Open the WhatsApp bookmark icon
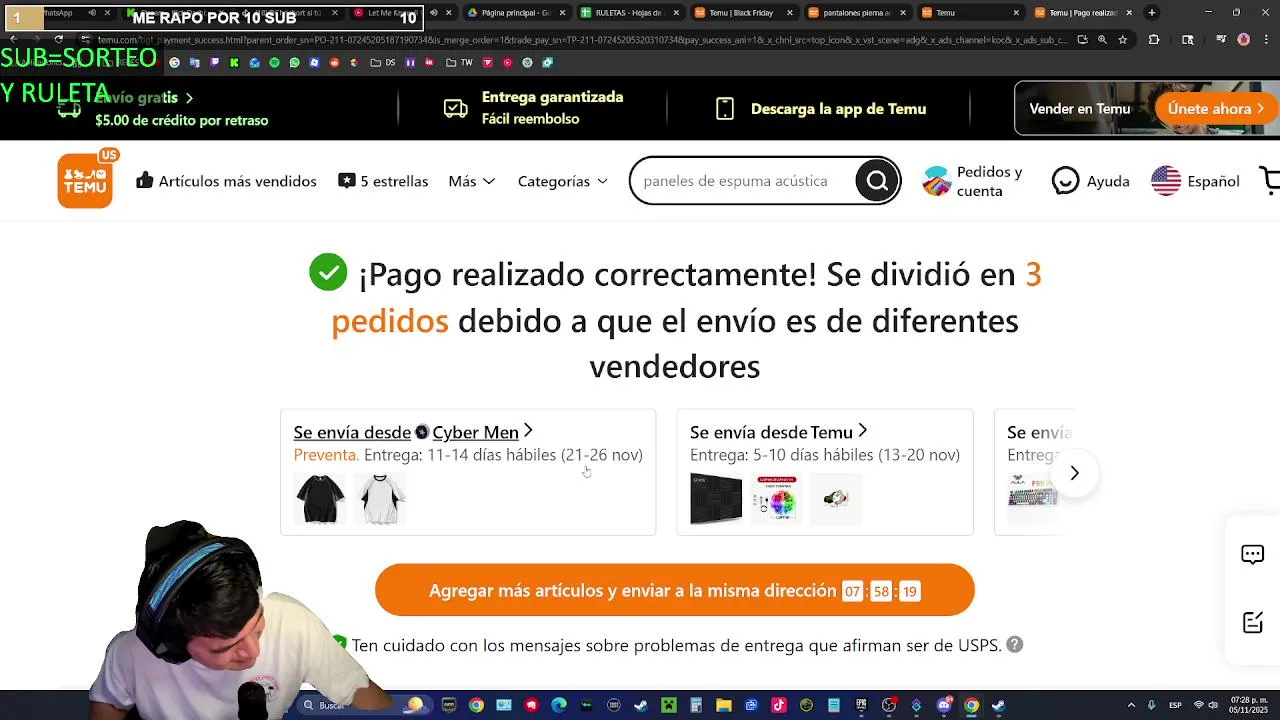Image resolution: width=1280 pixels, height=720 pixels. point(294,62)
